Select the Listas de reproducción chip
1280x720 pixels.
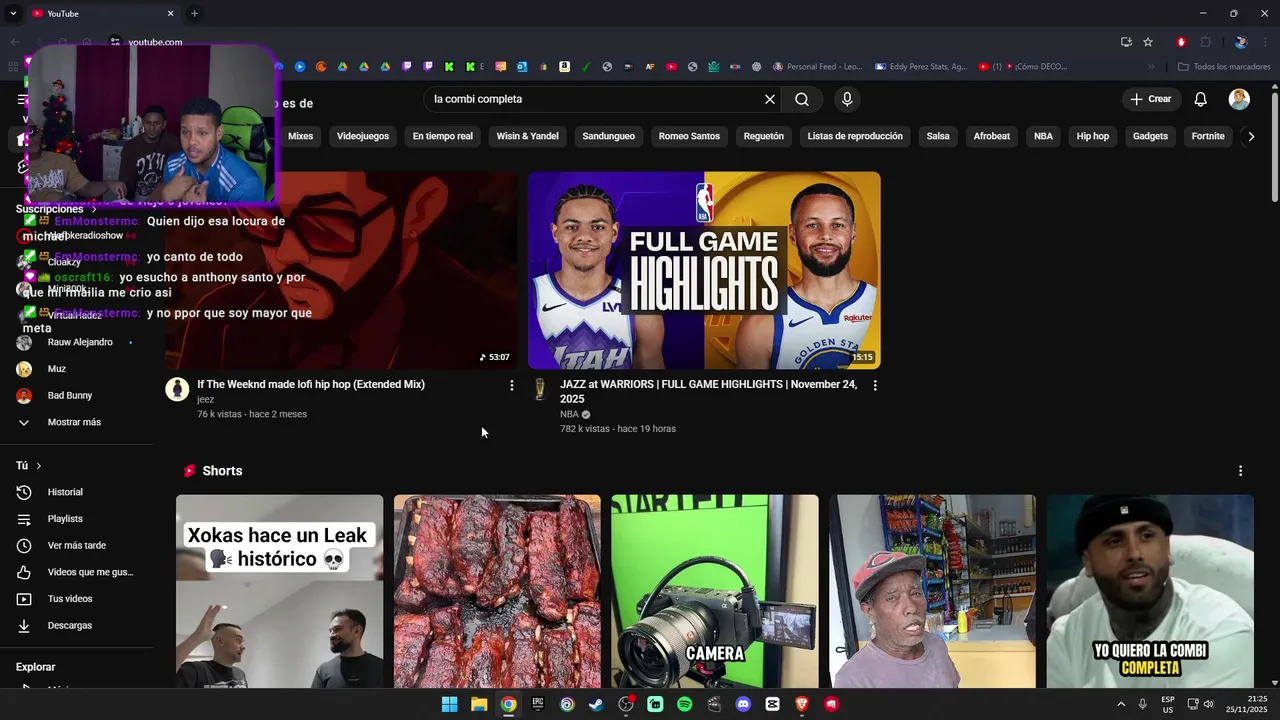coord(855,136)
